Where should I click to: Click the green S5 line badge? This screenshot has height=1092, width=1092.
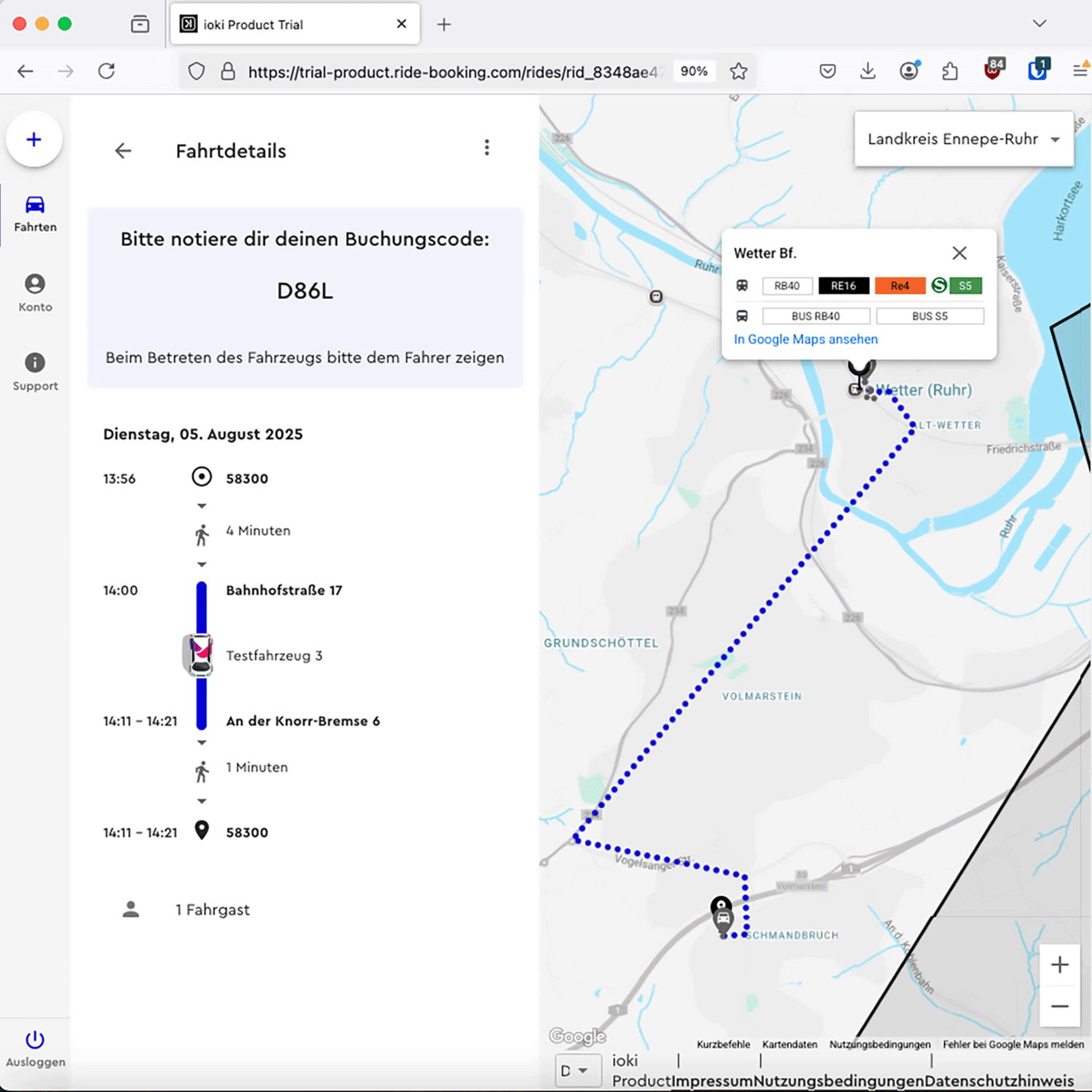(x=965, y=286)
